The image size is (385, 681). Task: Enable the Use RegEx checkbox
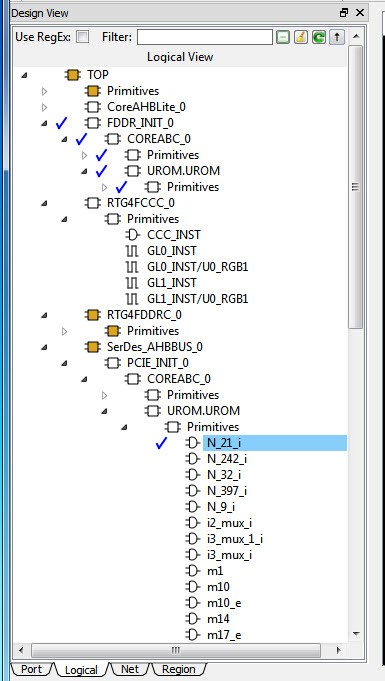click(x=82, y=37)
